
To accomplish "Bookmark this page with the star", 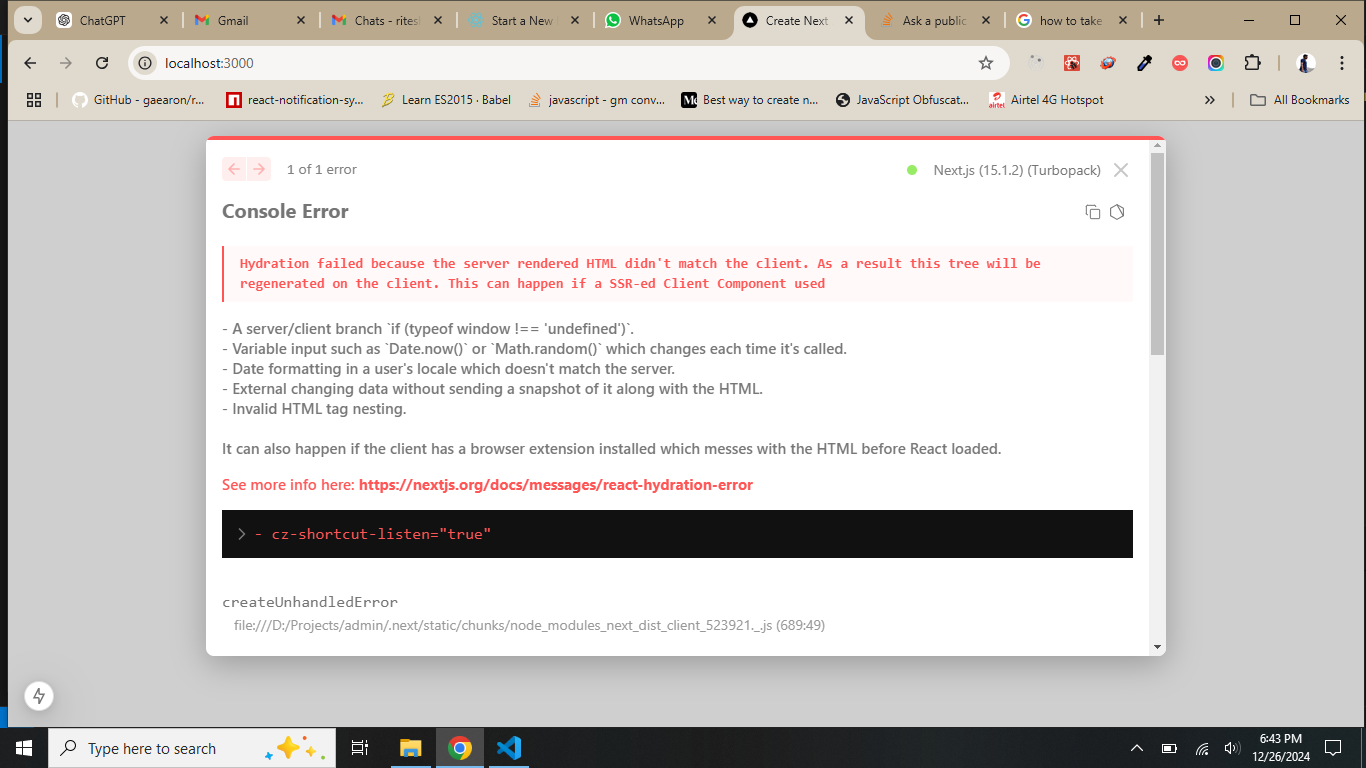I will point(986,63).
